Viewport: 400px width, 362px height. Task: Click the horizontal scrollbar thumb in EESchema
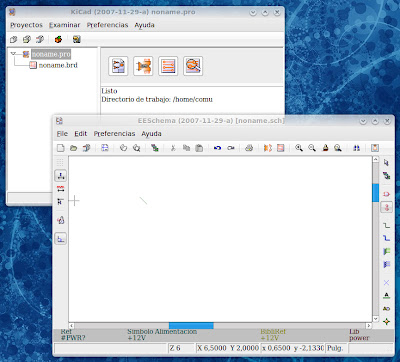[191, 325]
